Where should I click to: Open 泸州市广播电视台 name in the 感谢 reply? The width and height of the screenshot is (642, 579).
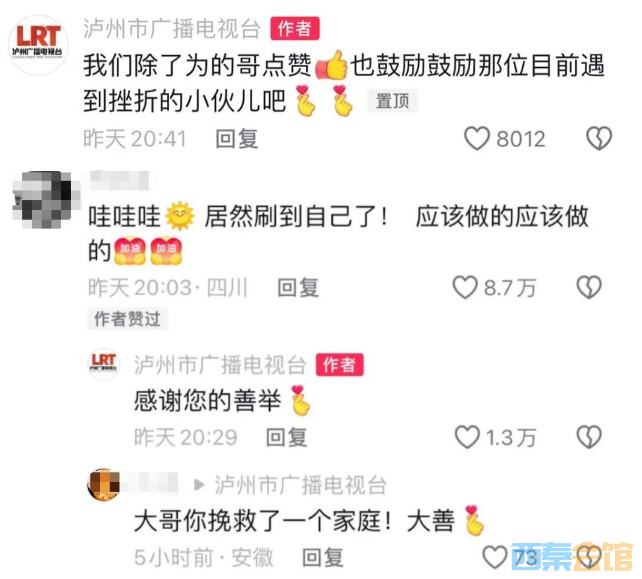coord(220,364)
